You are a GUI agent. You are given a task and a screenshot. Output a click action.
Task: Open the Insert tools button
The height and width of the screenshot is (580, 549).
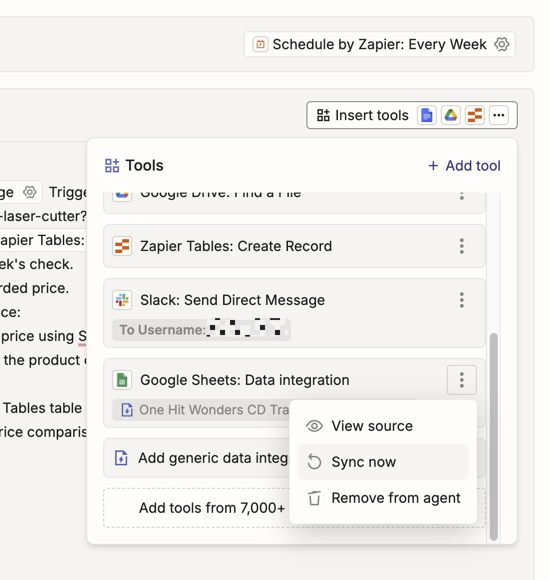point(412,115)
